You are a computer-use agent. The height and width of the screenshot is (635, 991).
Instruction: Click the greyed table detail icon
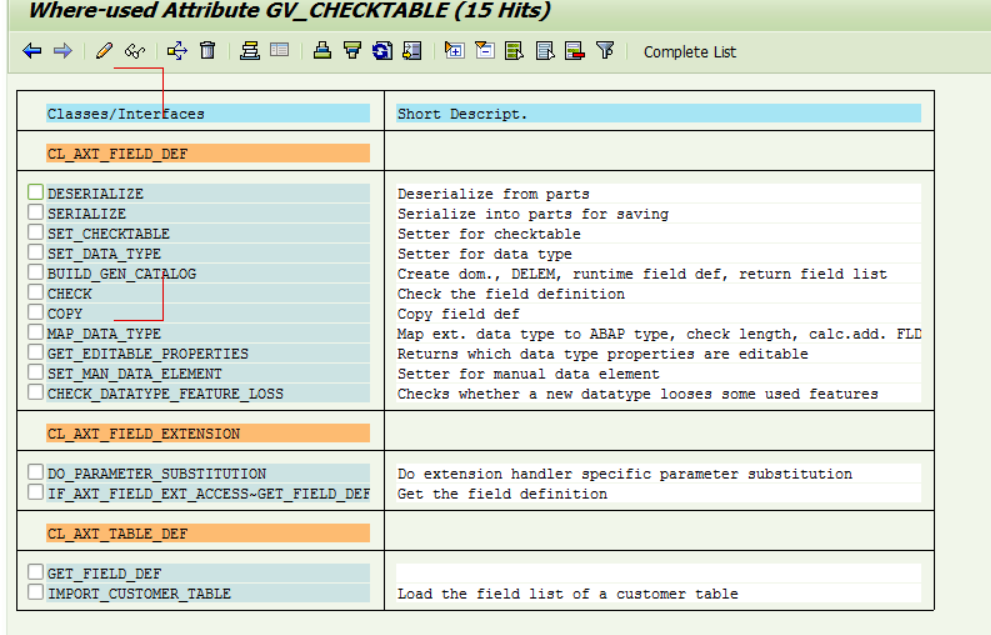[x=279, y=50]
